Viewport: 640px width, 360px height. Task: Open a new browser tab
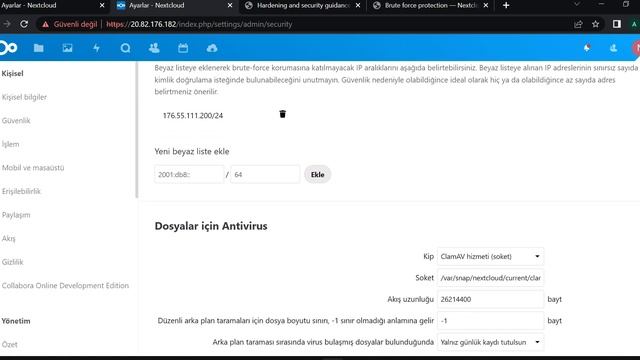506,5
